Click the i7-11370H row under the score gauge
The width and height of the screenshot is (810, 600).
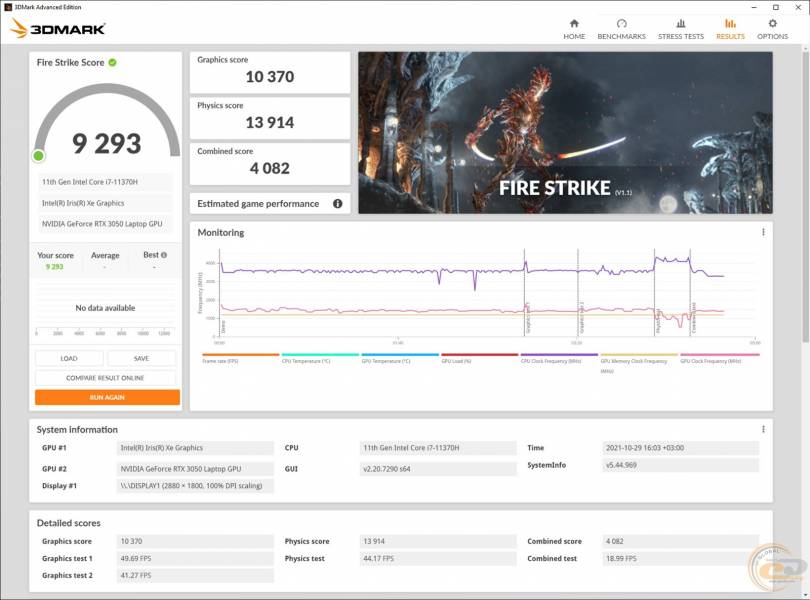click(105, 182)
